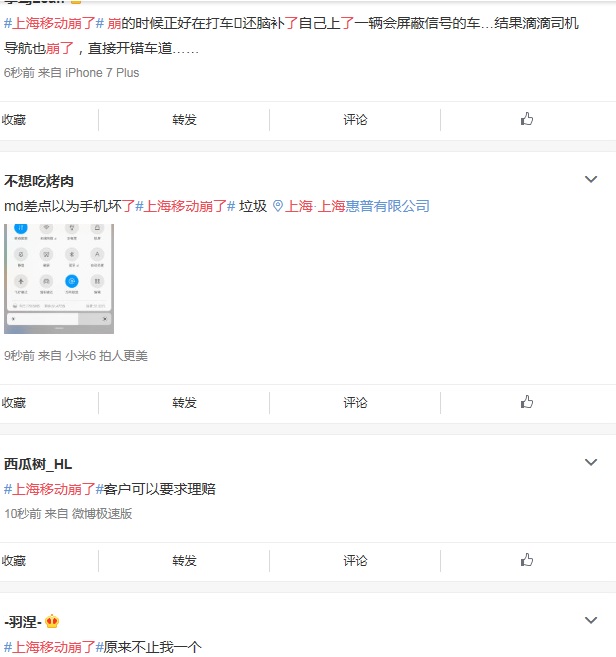Expand the chevron menu on -羽涅-'s post
Image resolution: width=616 pixels, height=657 pixels.
click(590, 621)
